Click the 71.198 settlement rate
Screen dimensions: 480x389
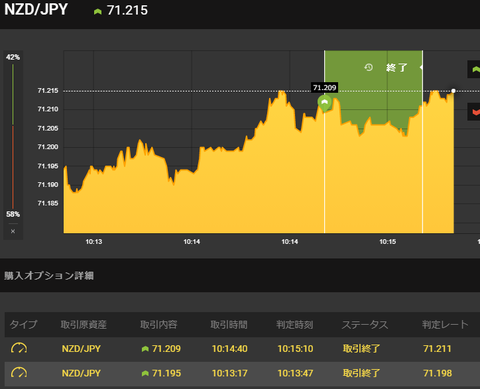[x=437, y=373]
